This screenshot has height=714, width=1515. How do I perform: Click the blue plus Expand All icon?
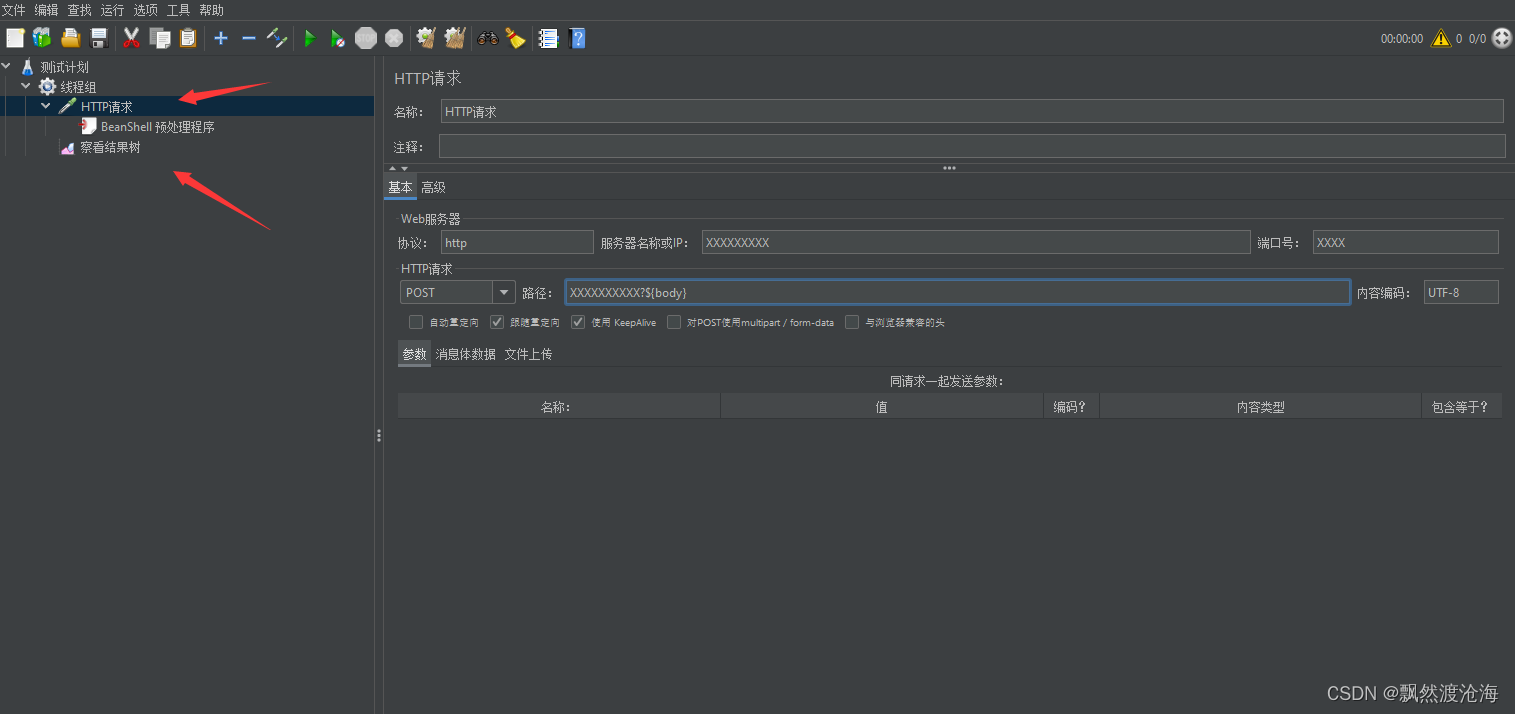point(221,38)
